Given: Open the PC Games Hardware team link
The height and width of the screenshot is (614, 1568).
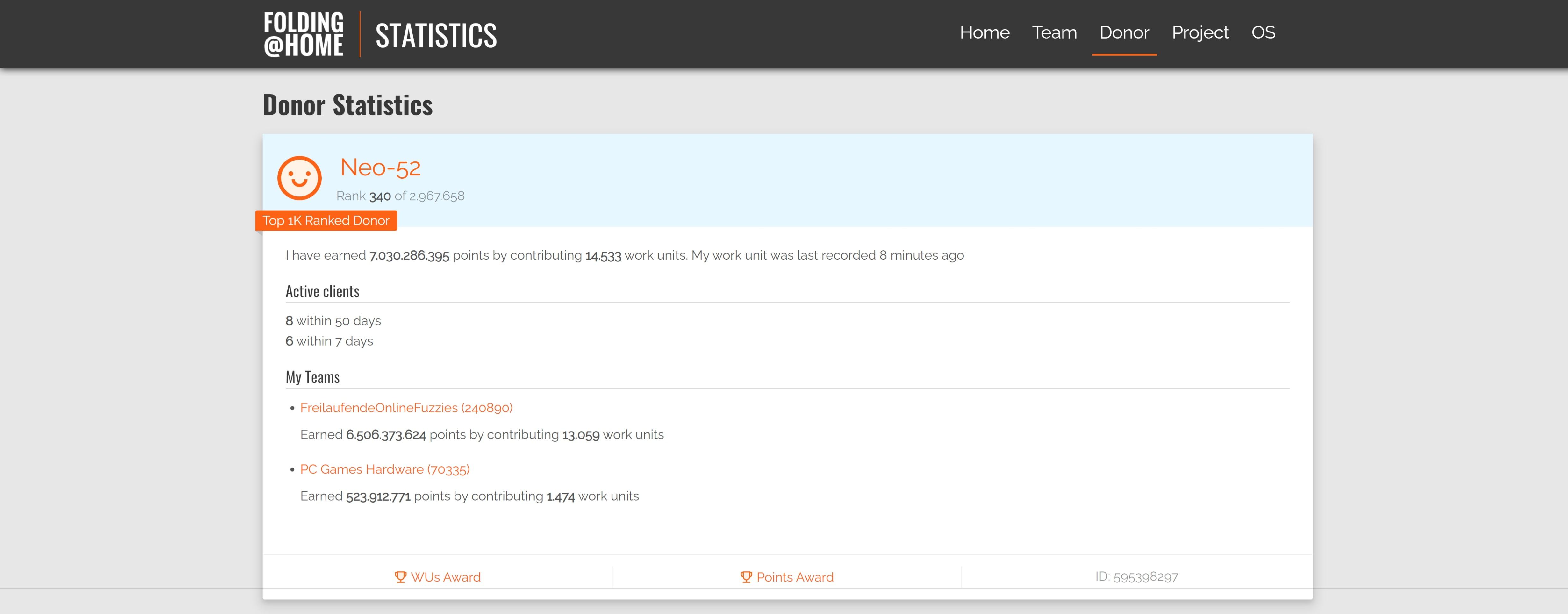Looking at the screenshot, I should click(x=385, y=469).
